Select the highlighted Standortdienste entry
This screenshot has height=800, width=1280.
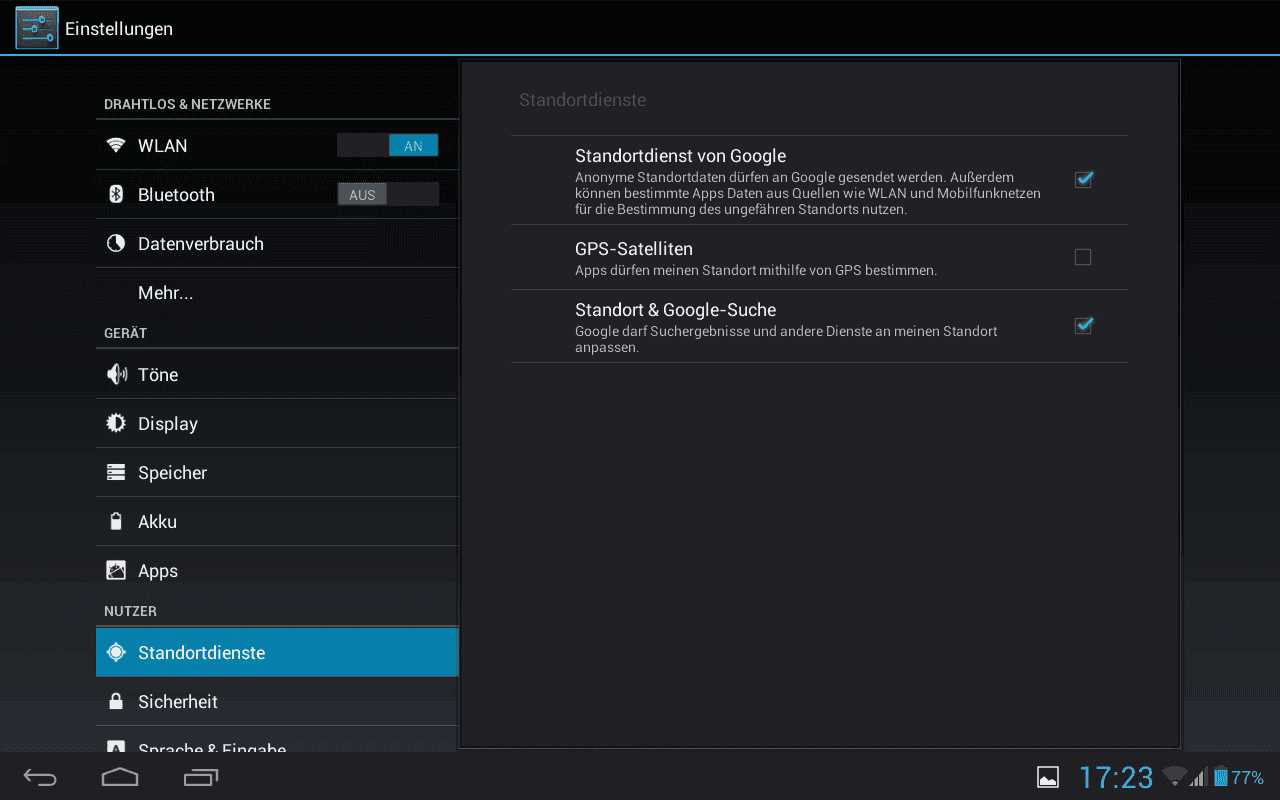277,652
